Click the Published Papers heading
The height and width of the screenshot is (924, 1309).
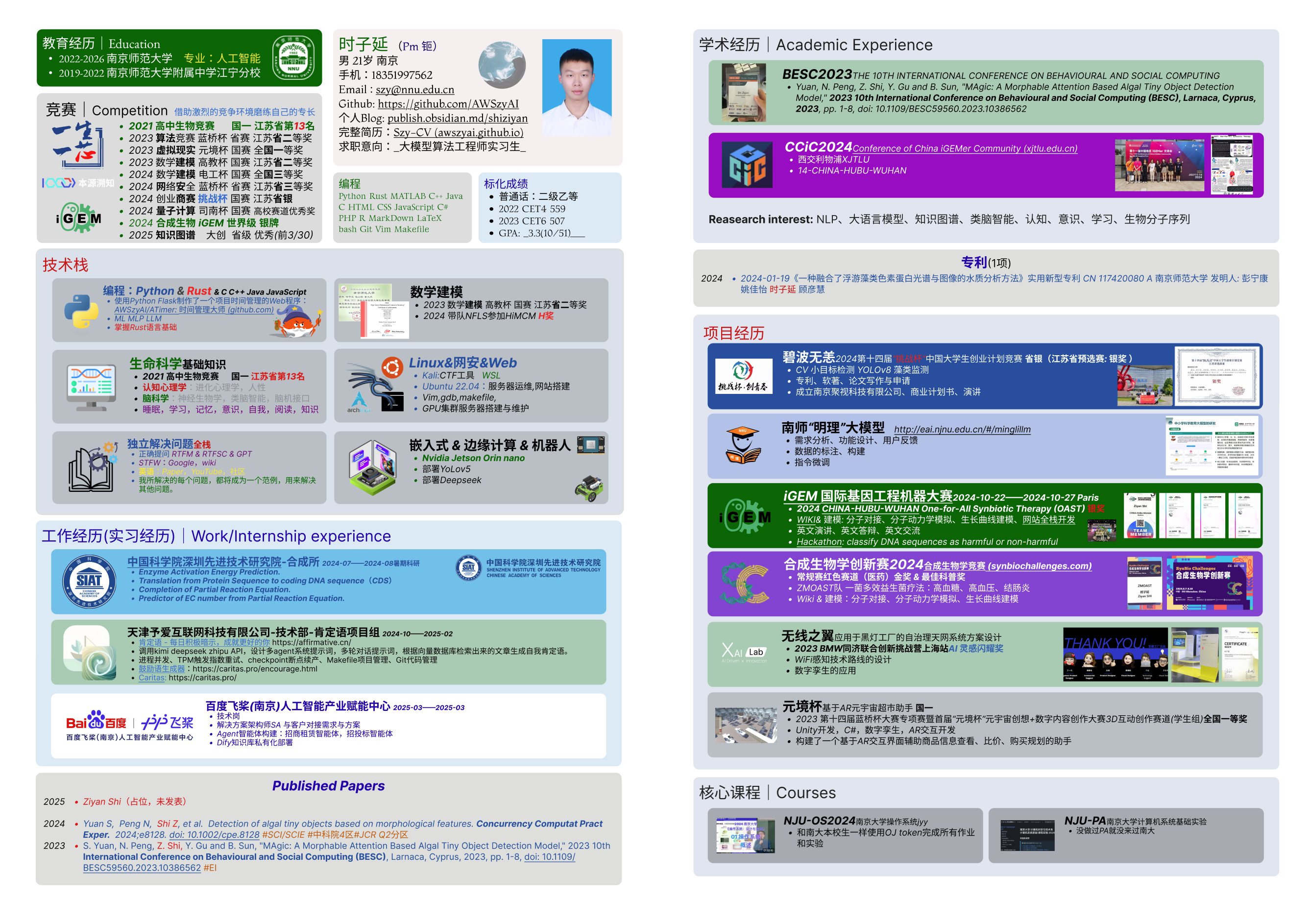(328, 785)
